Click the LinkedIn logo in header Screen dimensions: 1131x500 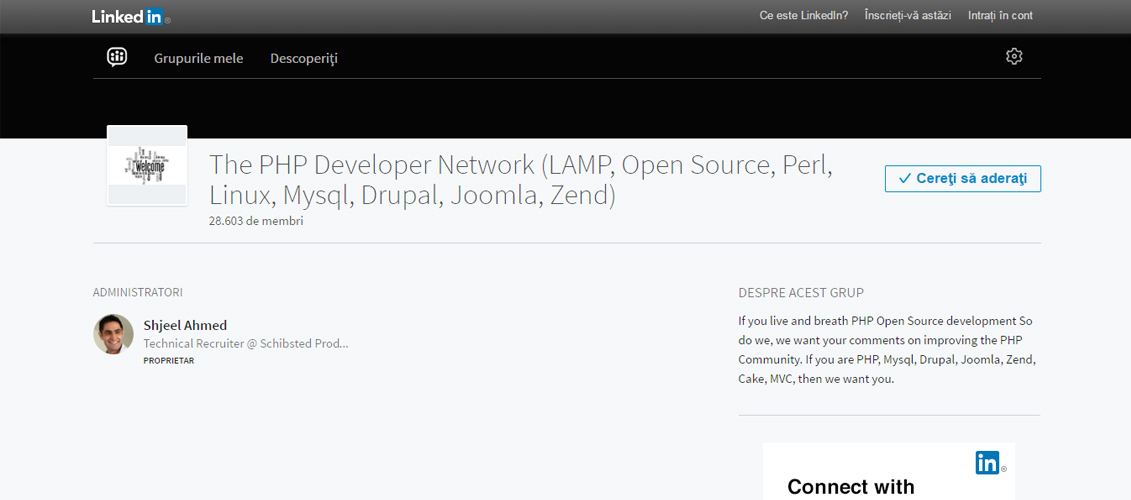point(131,17)
